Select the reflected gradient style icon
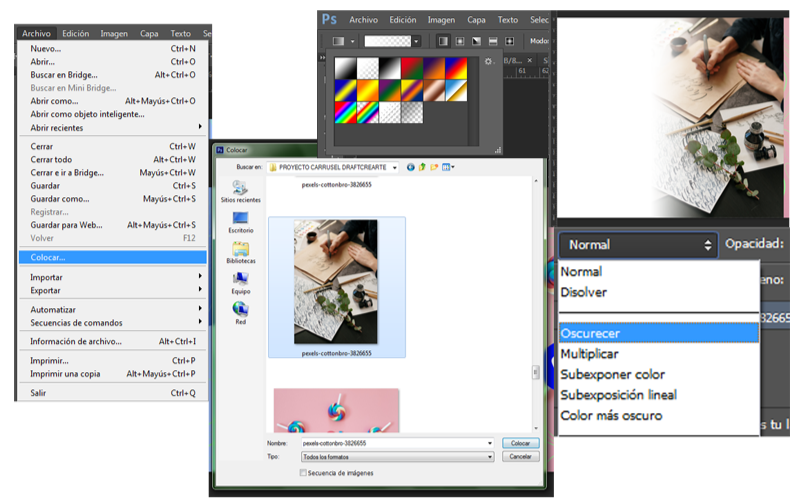Image resolution: width=800 pixels, height=502 pixels. 493,41
